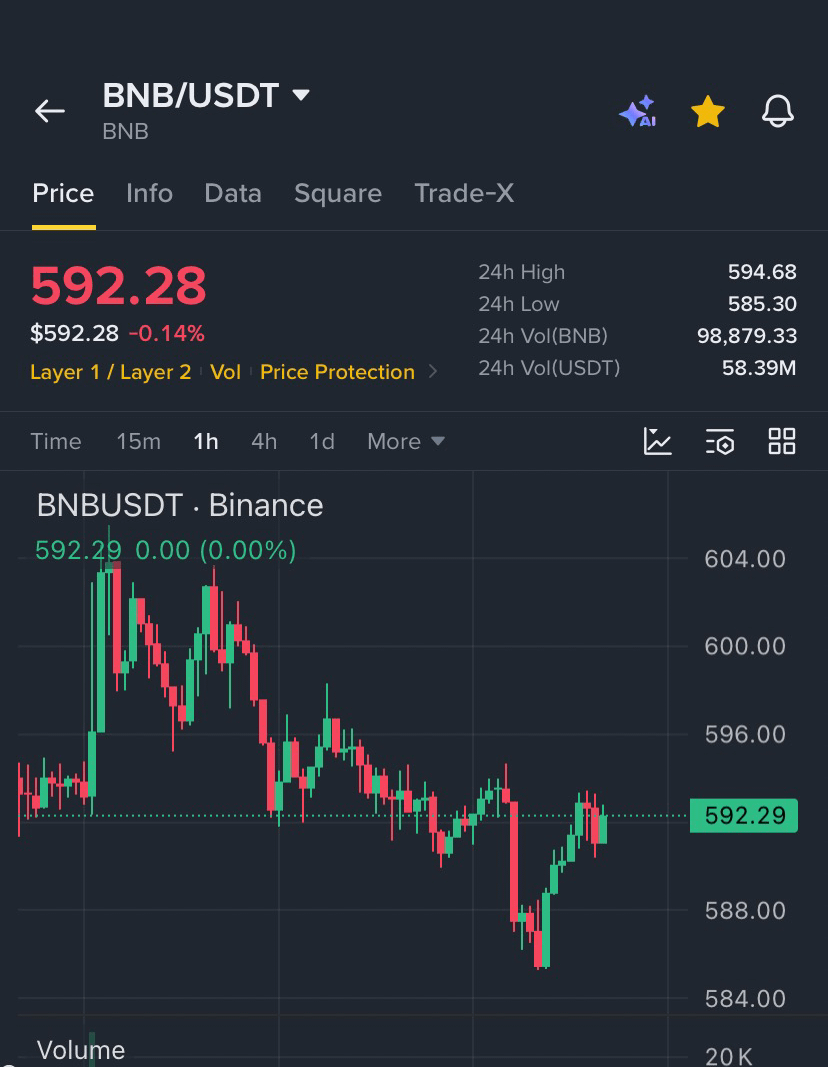Expand tags with the right chevron
Screen dimensions: 828x1067
click(x=433, y=372)
